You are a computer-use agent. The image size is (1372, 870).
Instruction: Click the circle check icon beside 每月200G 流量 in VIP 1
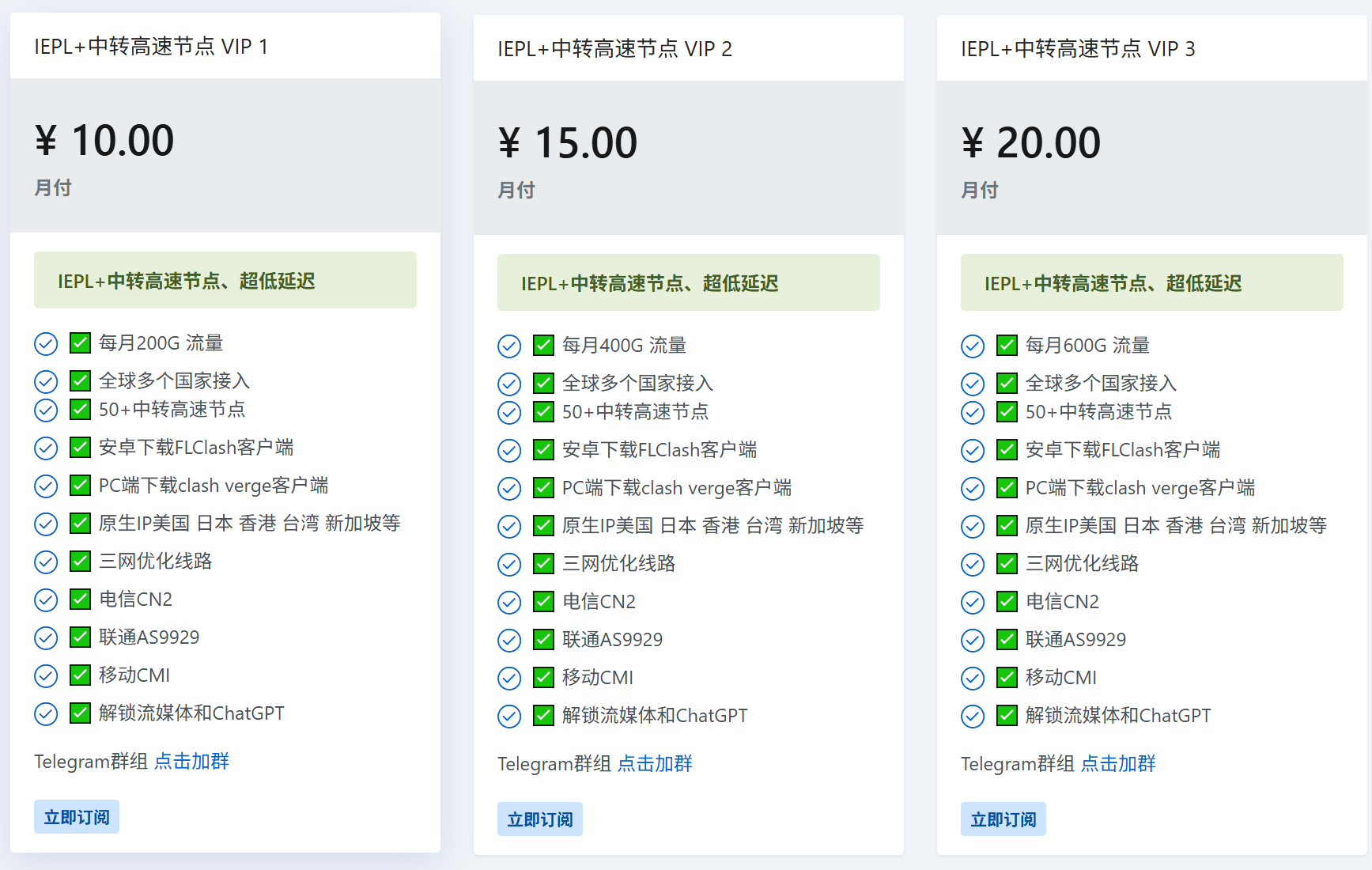point(46,344)
